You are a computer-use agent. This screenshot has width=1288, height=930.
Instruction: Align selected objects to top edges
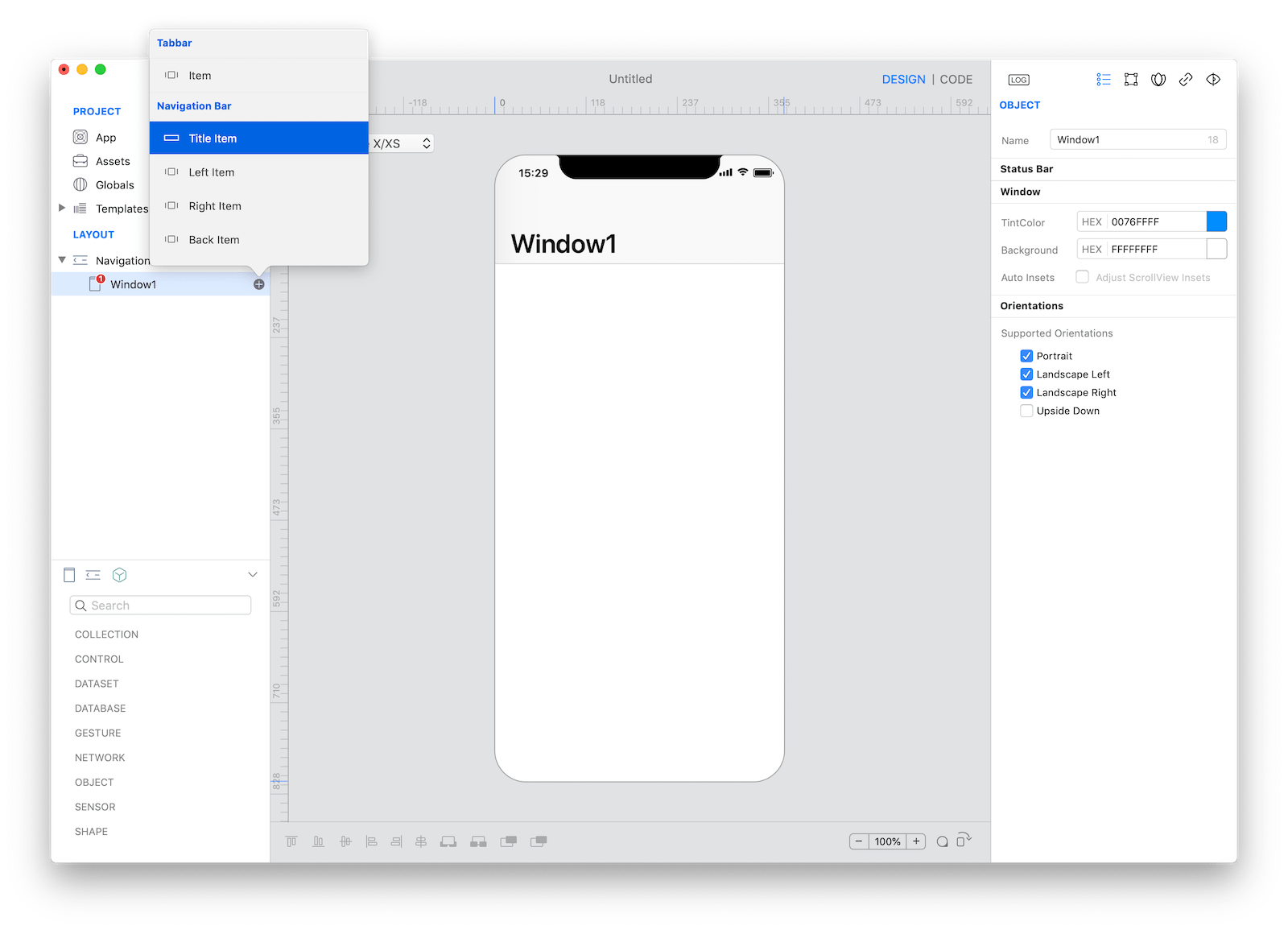[x=291, y=841]
